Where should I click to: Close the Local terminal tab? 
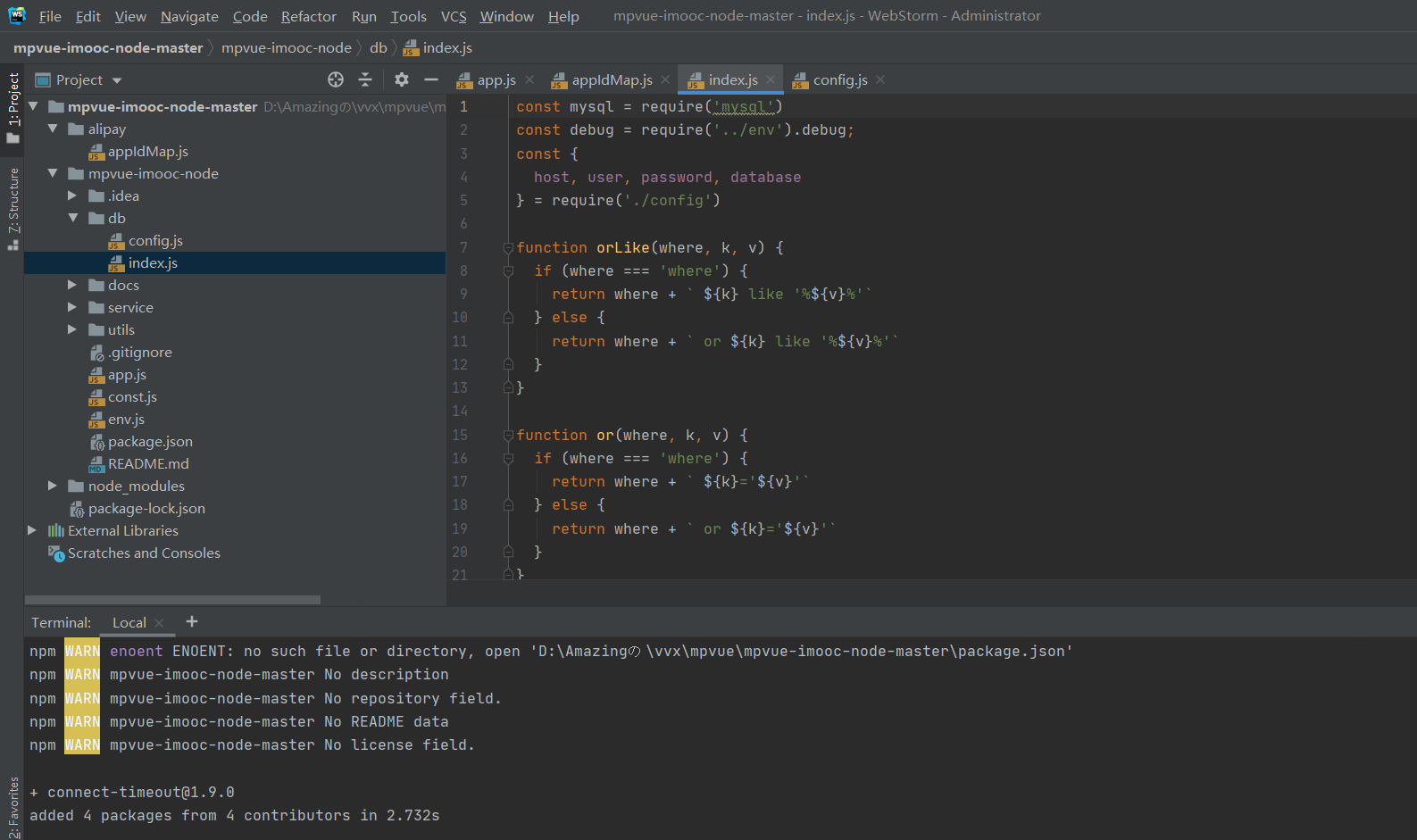click(x=159, y=623)
